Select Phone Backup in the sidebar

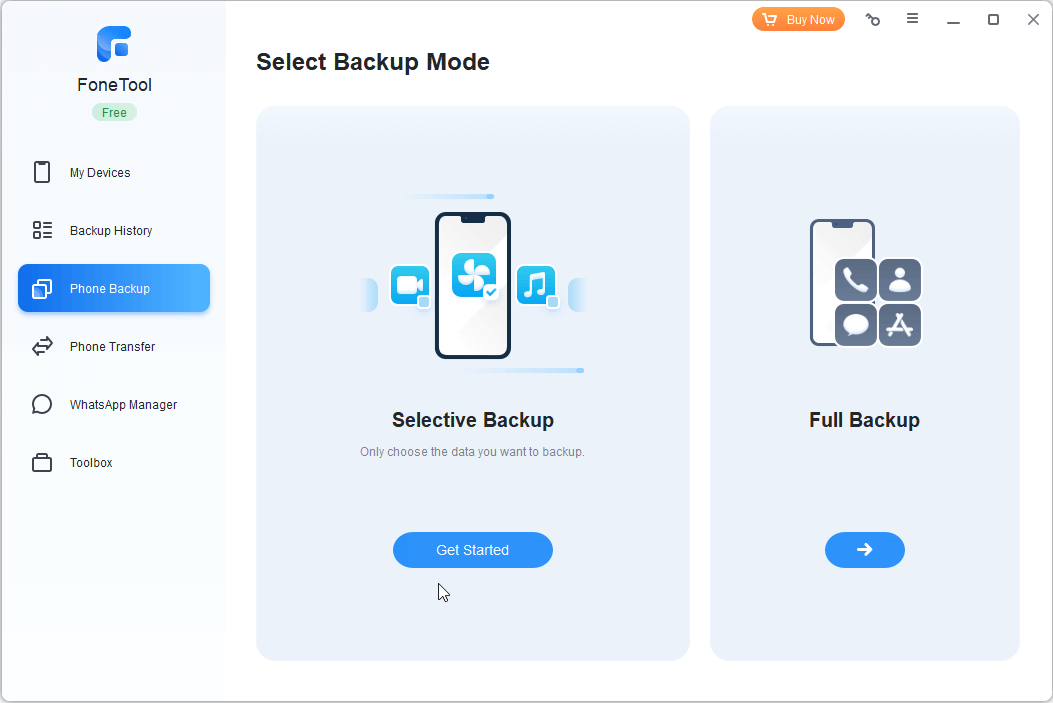pyautogui.click(x=114, y=288)
